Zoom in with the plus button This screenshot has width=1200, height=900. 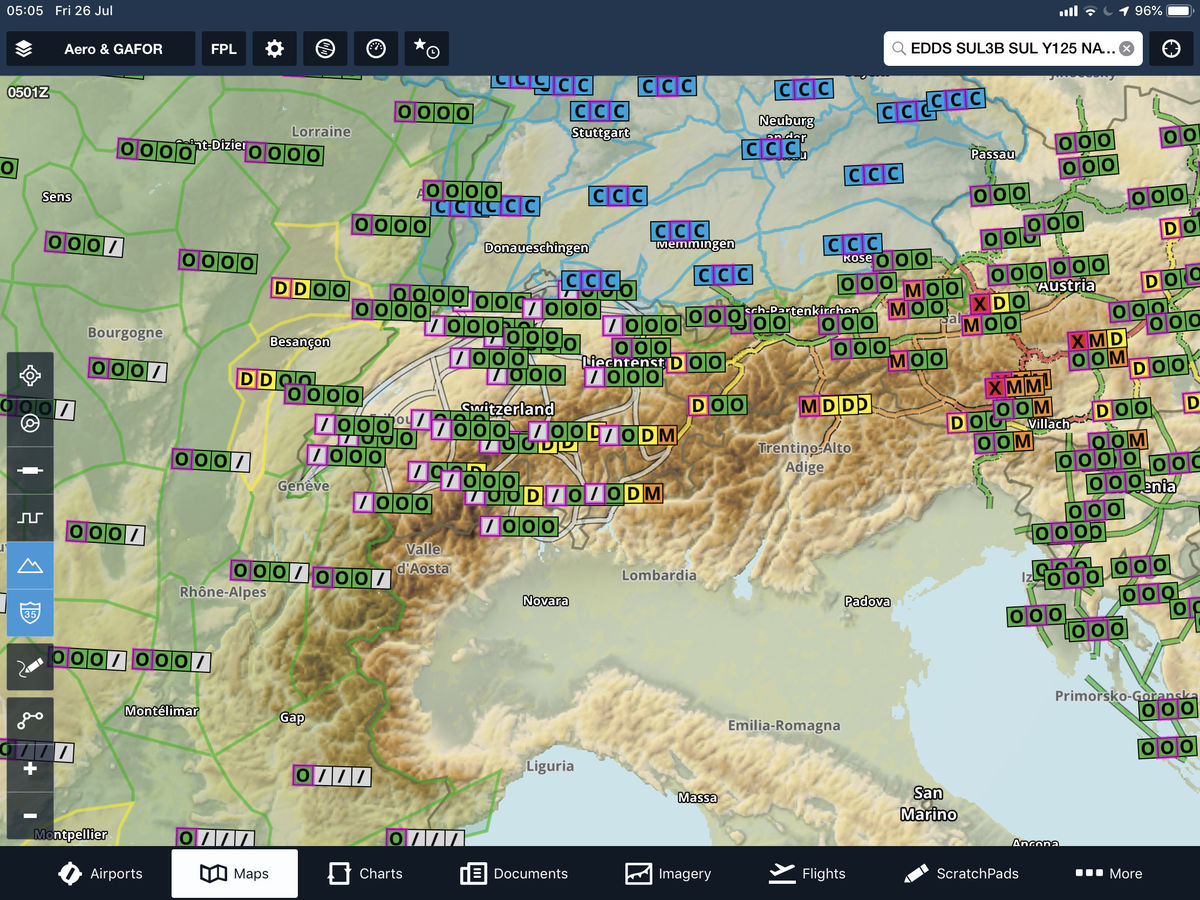[x=31, y=769]
